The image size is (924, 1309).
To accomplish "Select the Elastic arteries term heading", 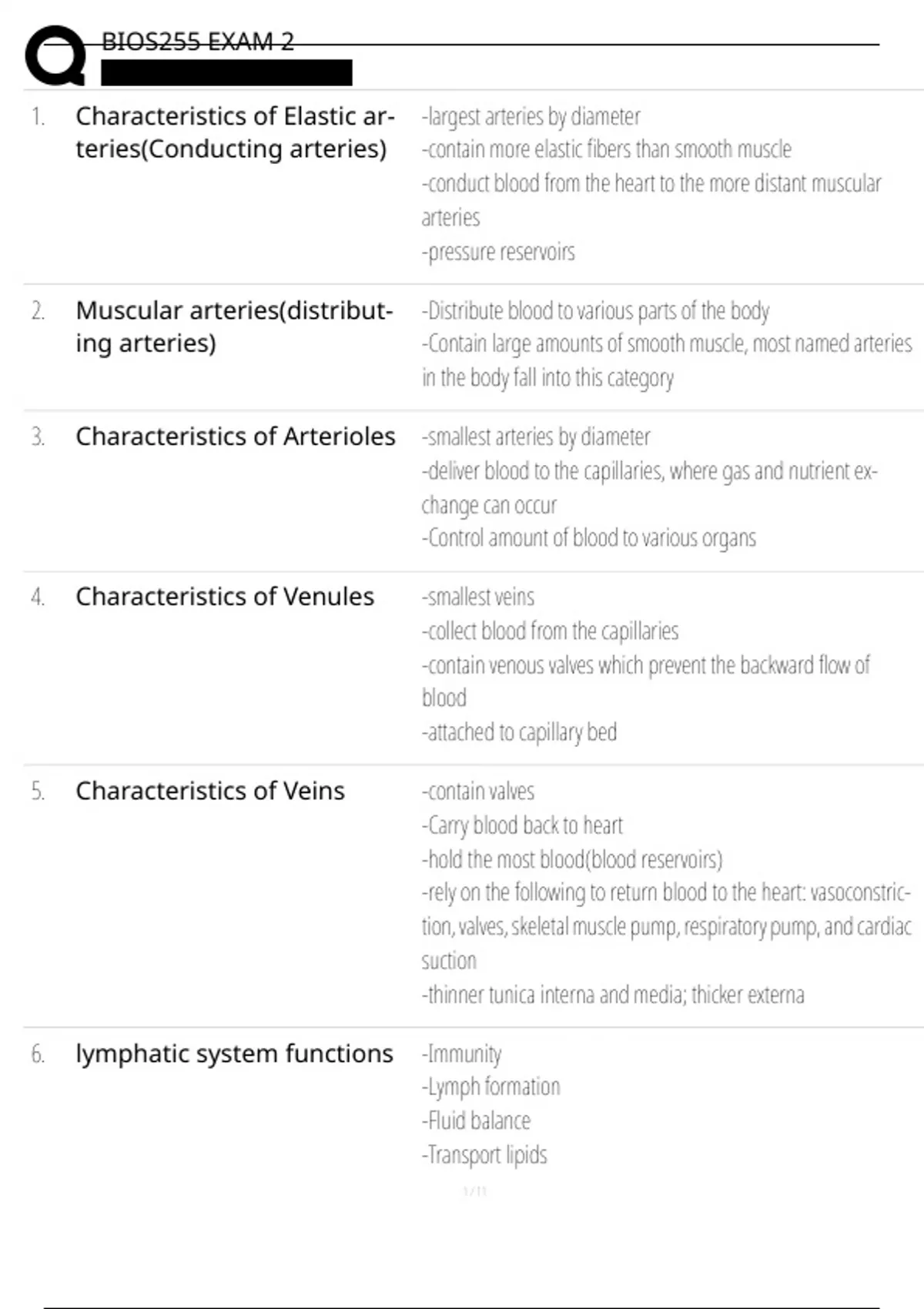I will pos(235,132).
